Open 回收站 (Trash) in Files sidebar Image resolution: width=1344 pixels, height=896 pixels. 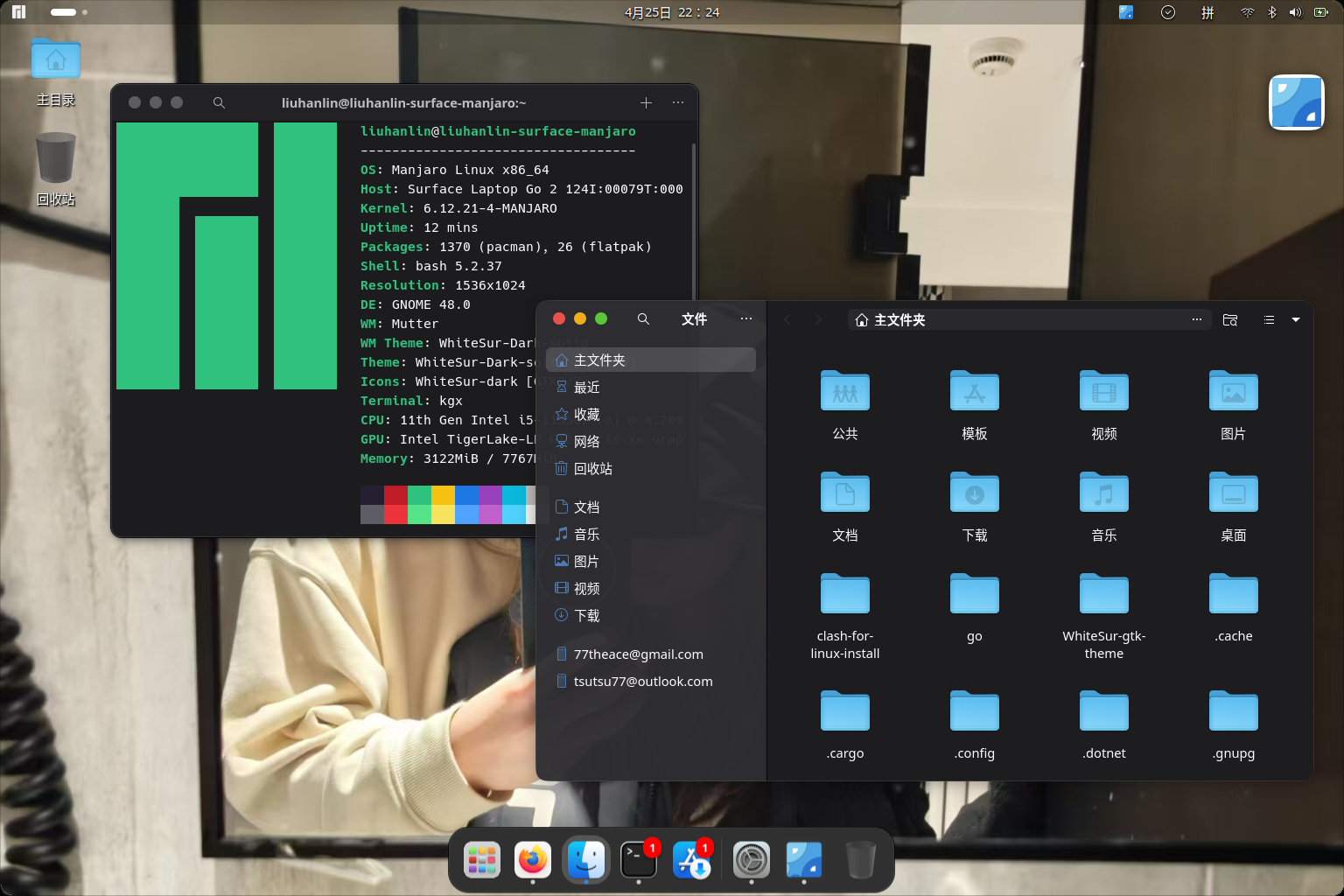tap(592, 469)
